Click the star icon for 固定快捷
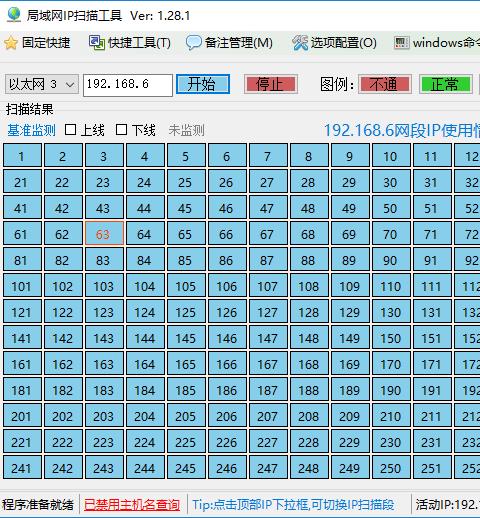Viewport: 480px width, 518px height. [x=11, y=43]
